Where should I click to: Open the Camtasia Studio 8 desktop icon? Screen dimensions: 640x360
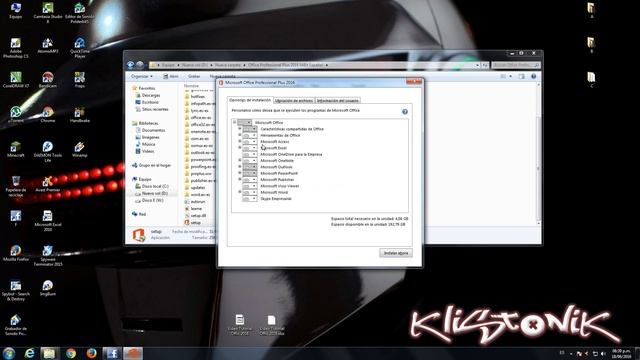(x=48, y=12)
